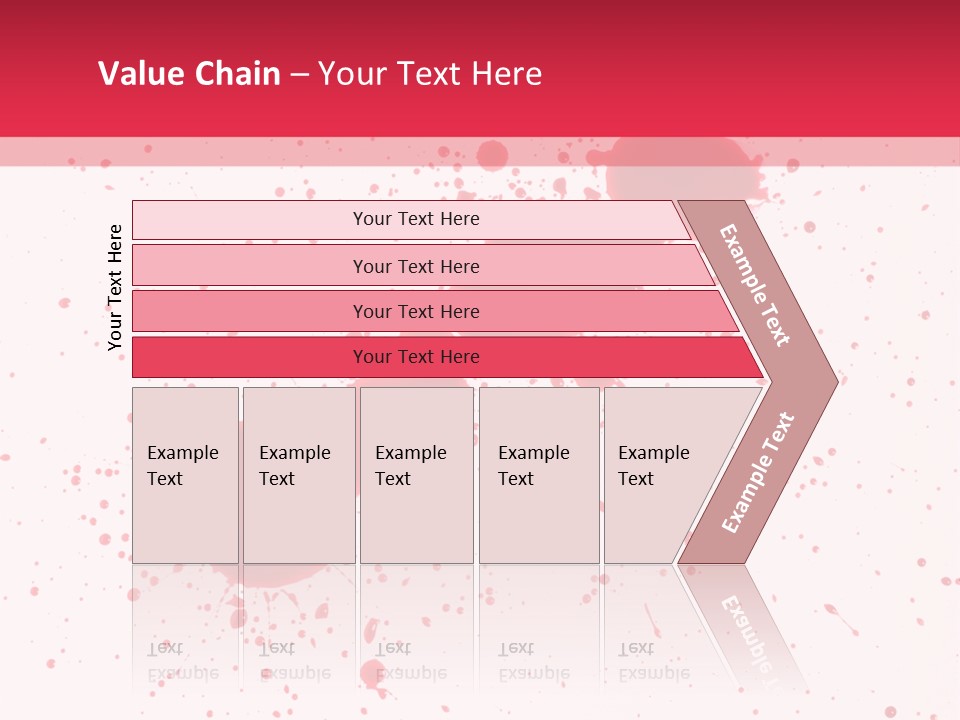Viewport: 960px width, 720px height.
Task: Click the mirrored reflection text under fifth box
Action: click(654, 661)
